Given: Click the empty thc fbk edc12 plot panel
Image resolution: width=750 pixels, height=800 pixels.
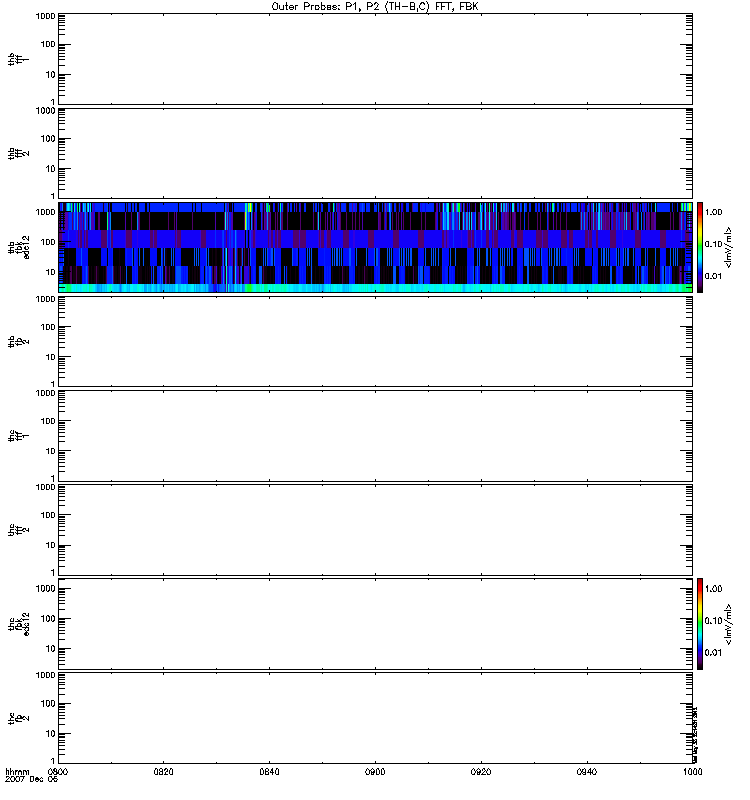Looking at the screenshot, I should [x=375, y=623].
